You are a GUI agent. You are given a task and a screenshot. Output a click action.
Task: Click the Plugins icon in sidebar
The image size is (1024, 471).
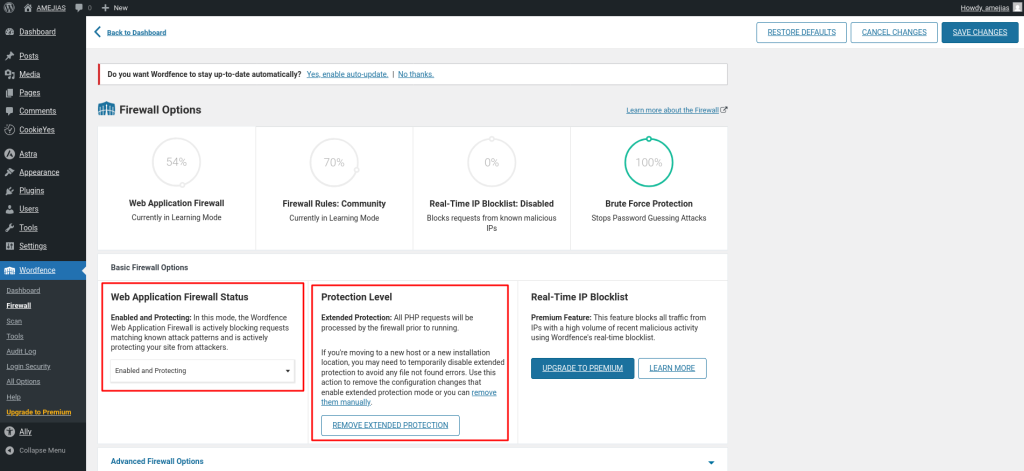tap(9, 190)
